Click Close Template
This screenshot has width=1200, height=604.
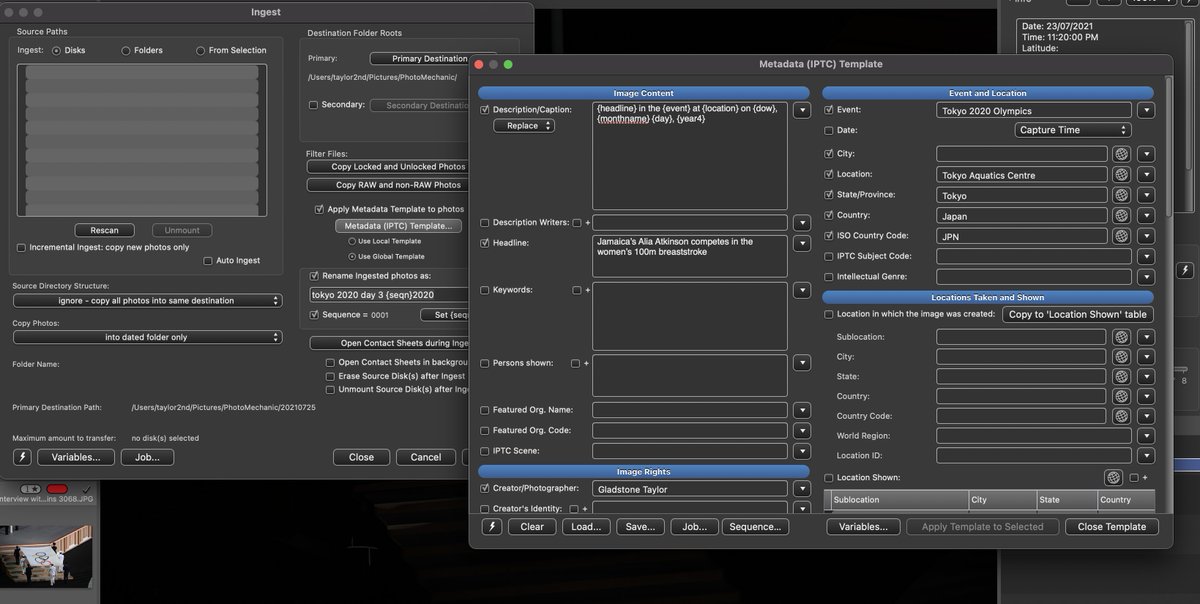[1111, 527]
